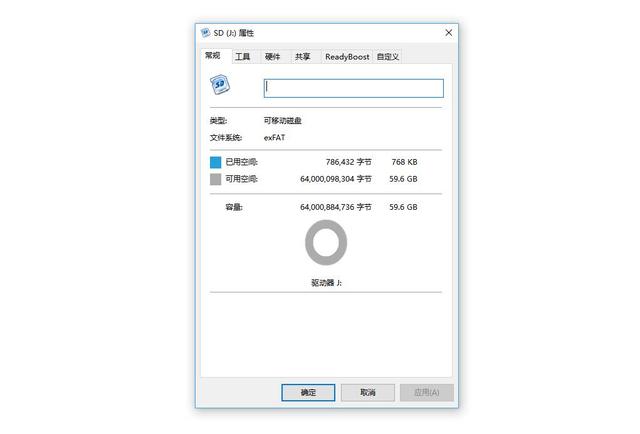The image size is (640, 434).
Task: Close the SD (J:) properties dialog
Action: (x=449, y=33)
